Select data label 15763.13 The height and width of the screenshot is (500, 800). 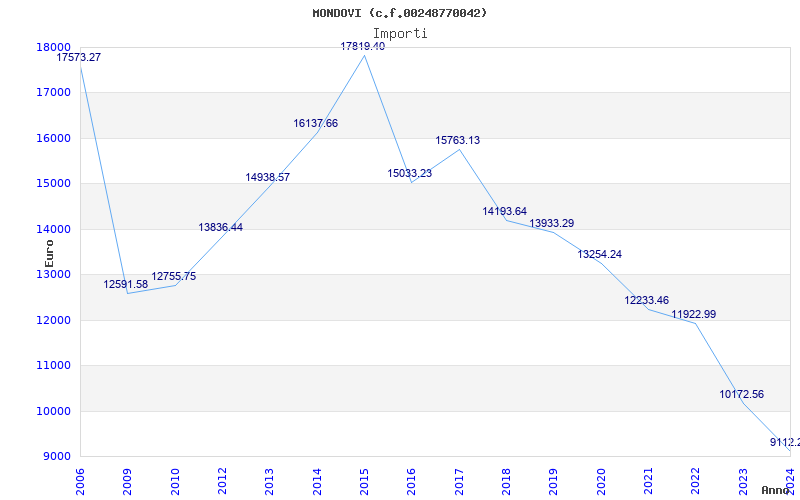click(458, 140)
